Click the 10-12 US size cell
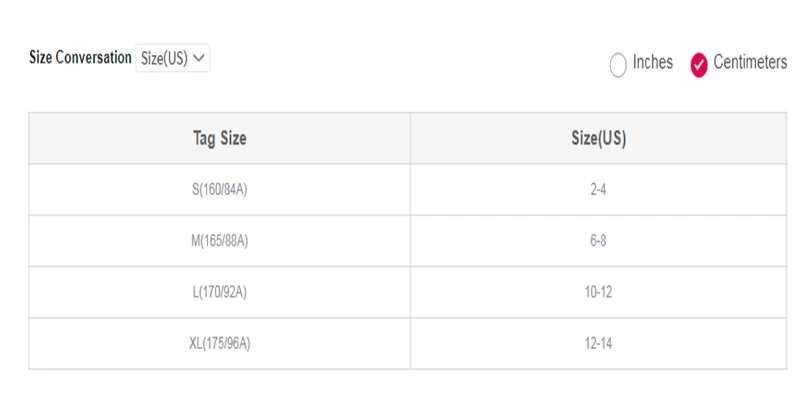This screenshot has width=800, height=400. [x=598, y=292]
